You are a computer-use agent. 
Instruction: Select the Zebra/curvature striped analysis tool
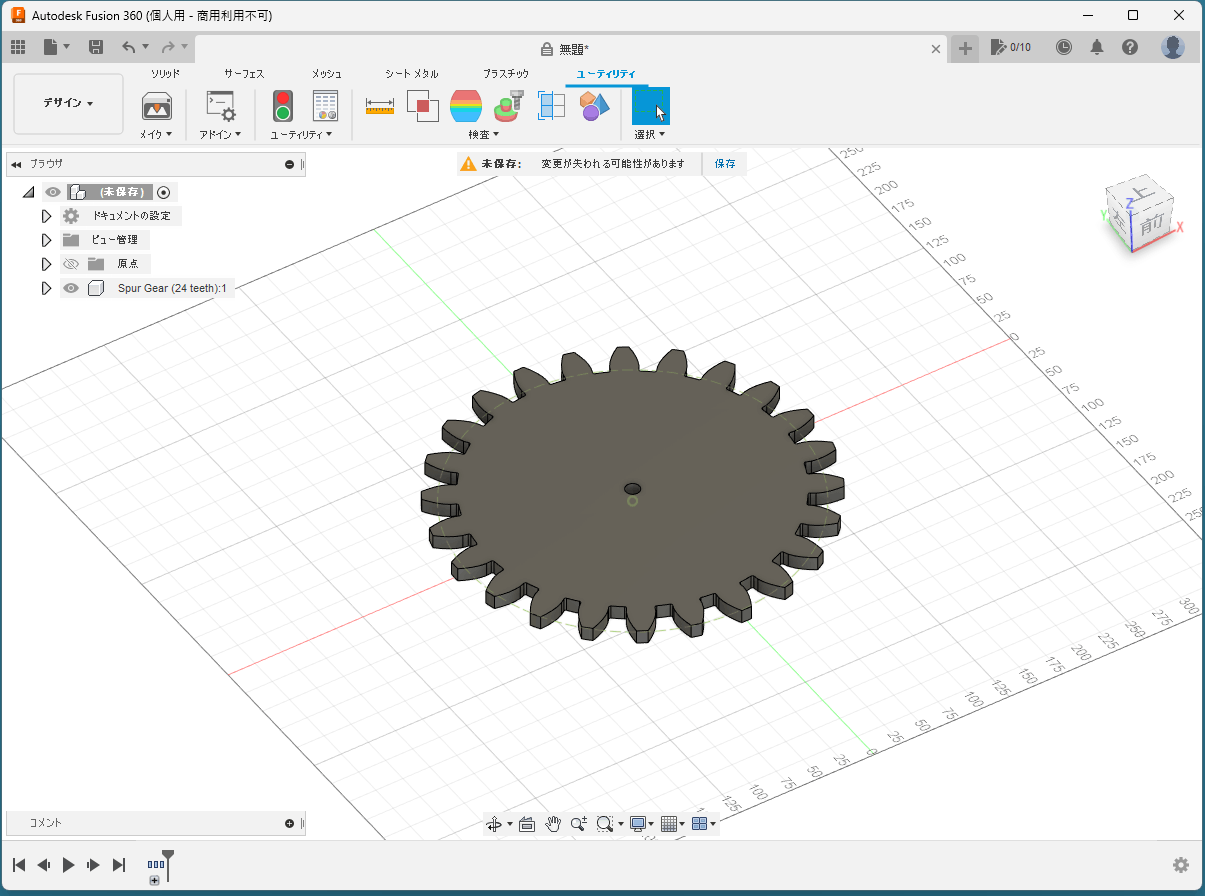tap(466, 106)
